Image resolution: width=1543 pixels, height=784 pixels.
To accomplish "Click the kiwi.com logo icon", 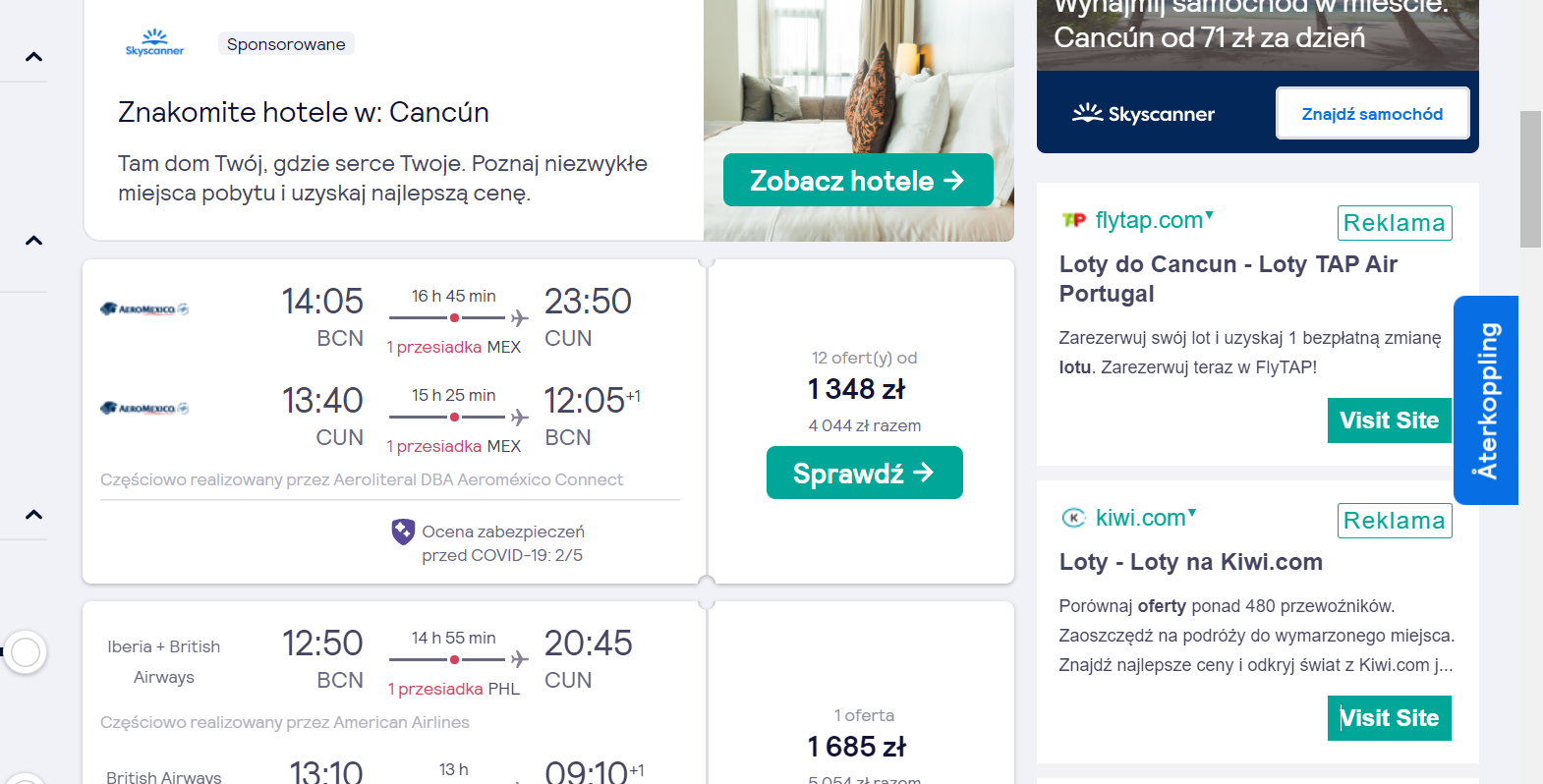I will click(1073, 518).
